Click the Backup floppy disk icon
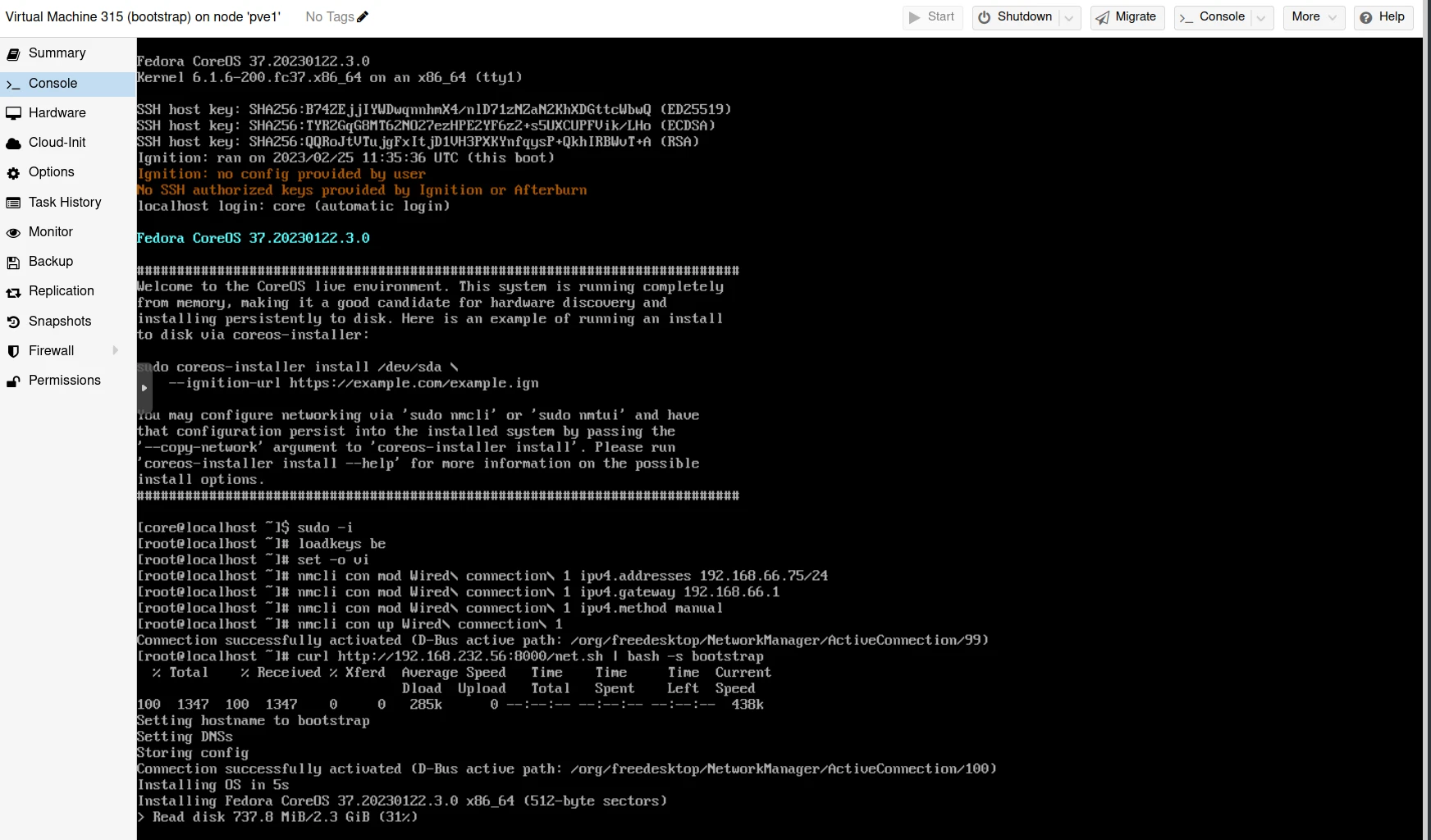This screenshot has width=1431, height=840. point(13,262)
